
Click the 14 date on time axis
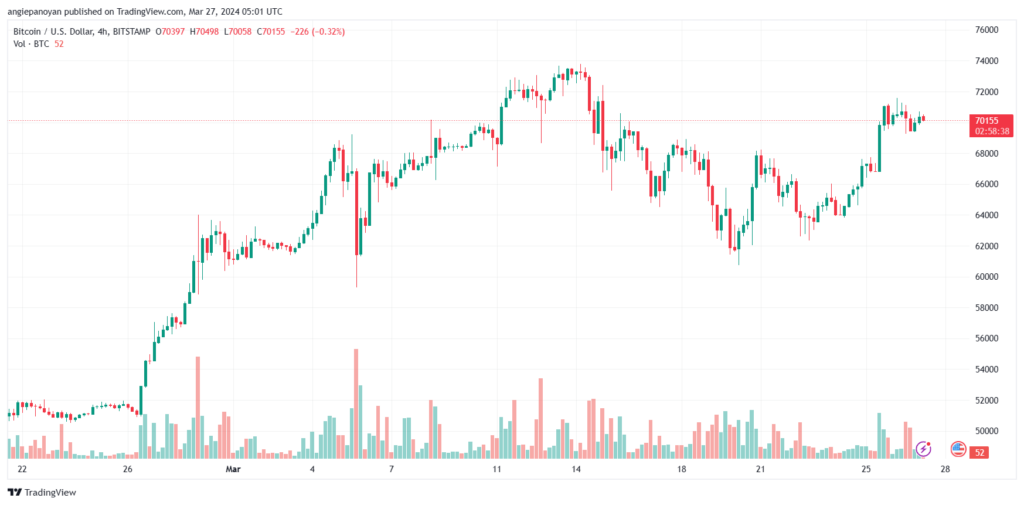(x=576, y=470)
